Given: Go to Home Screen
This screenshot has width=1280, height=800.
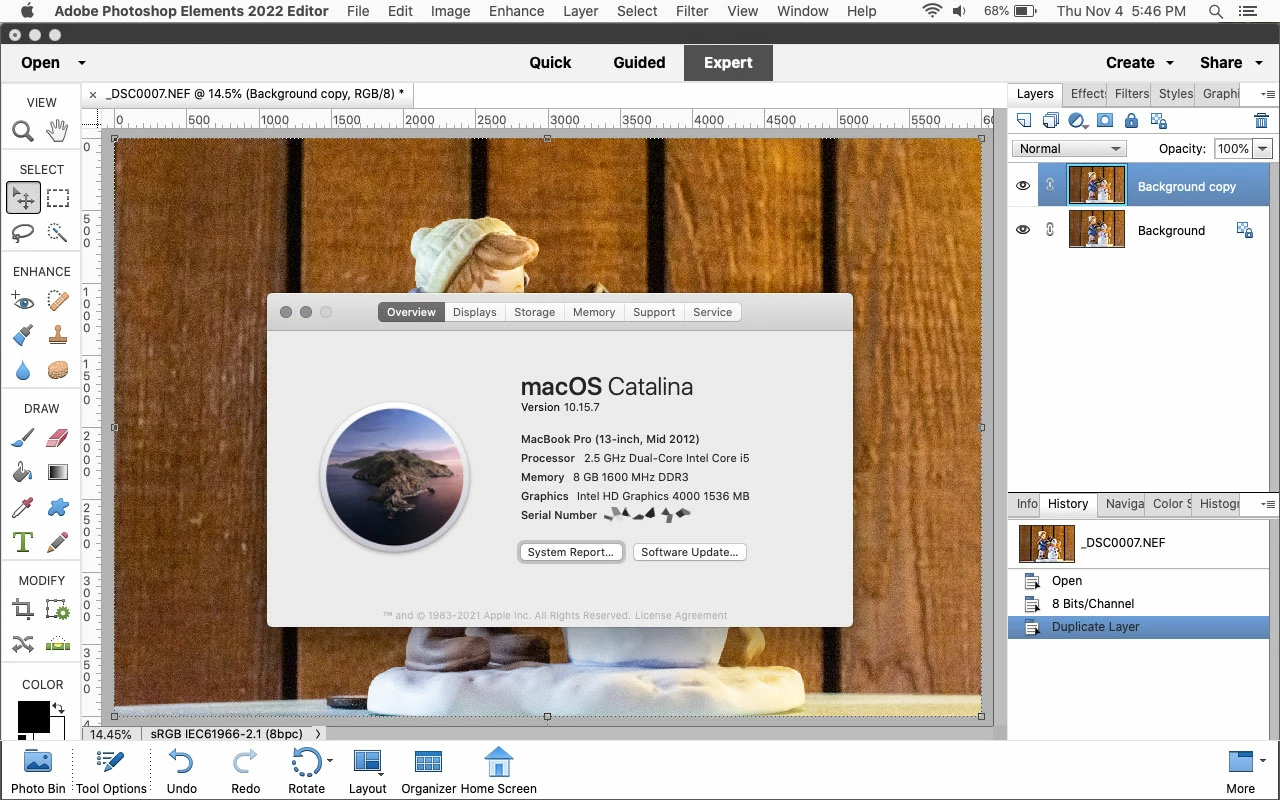Looking at the screenshot, I should (x=498, y=771).
